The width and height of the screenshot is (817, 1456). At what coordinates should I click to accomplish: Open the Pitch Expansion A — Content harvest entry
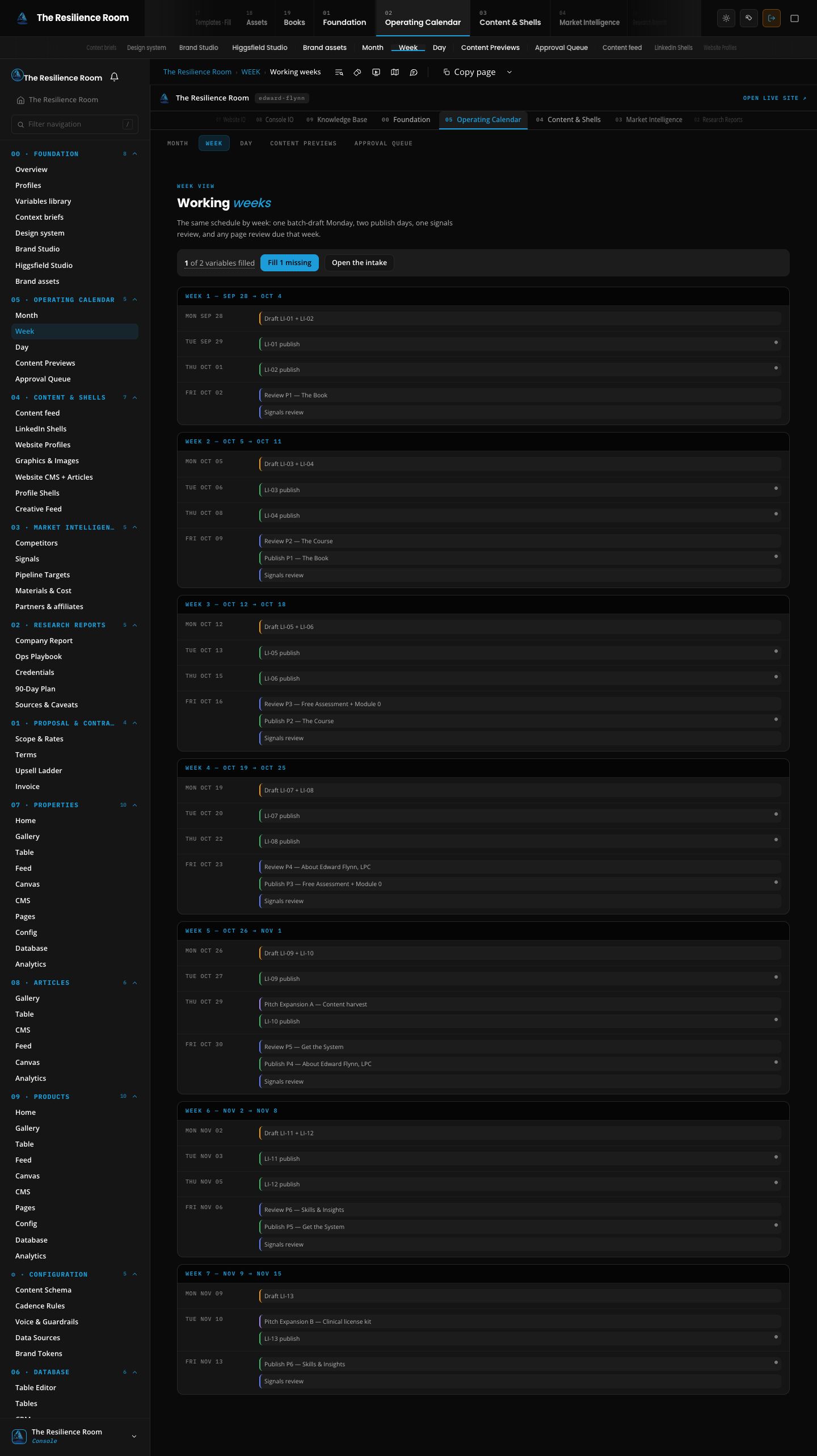520,1004
